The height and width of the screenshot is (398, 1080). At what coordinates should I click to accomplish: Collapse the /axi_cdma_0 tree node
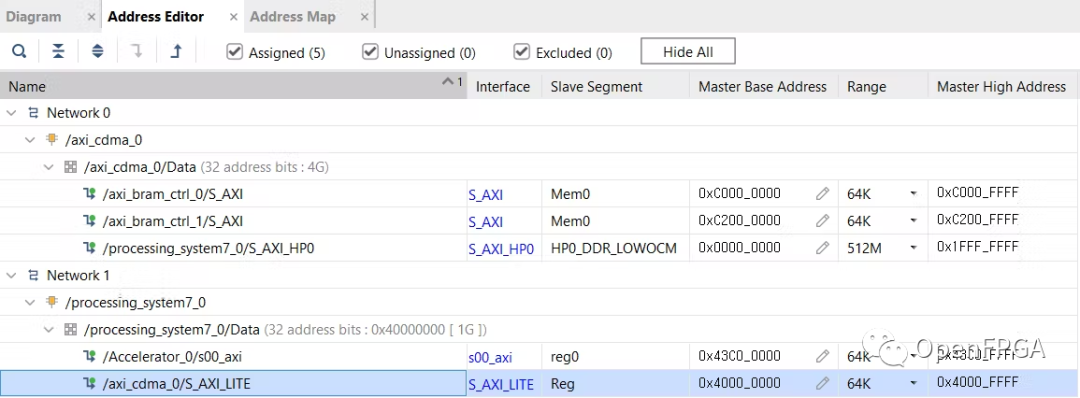point(30,140)
